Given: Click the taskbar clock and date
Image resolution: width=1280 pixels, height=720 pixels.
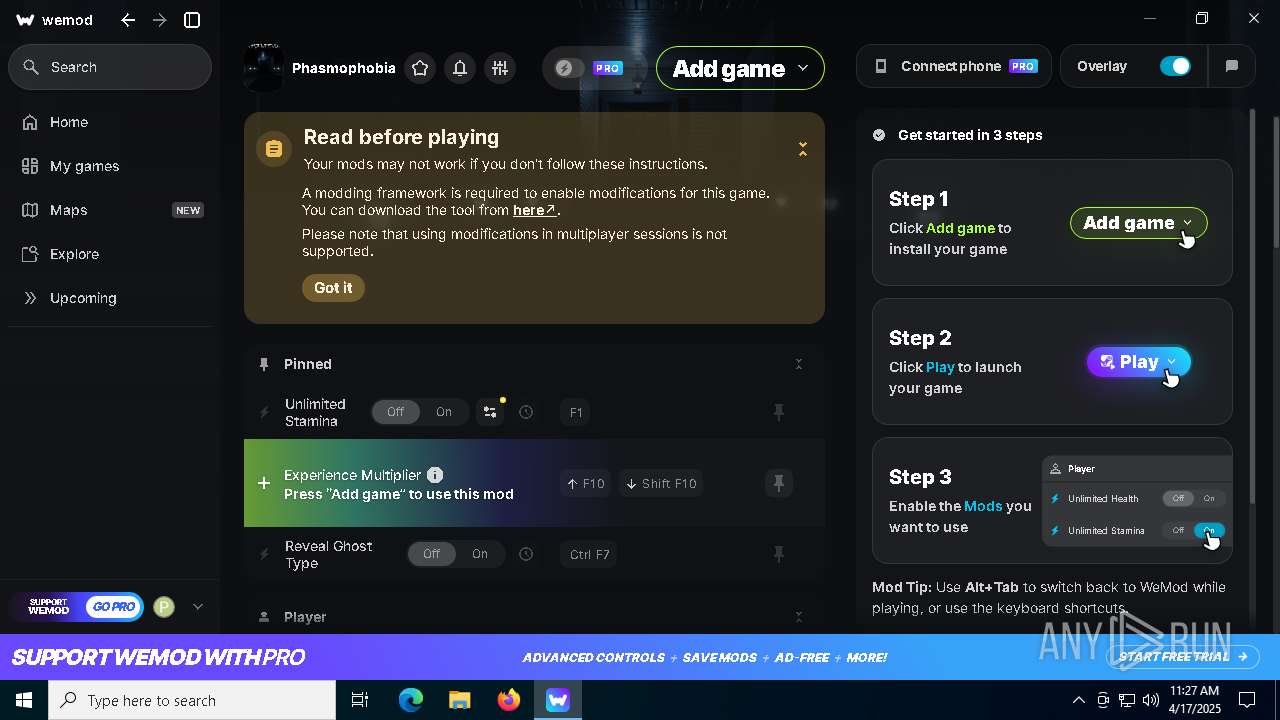Looking at the screenshot, I should coord(1194,700).
